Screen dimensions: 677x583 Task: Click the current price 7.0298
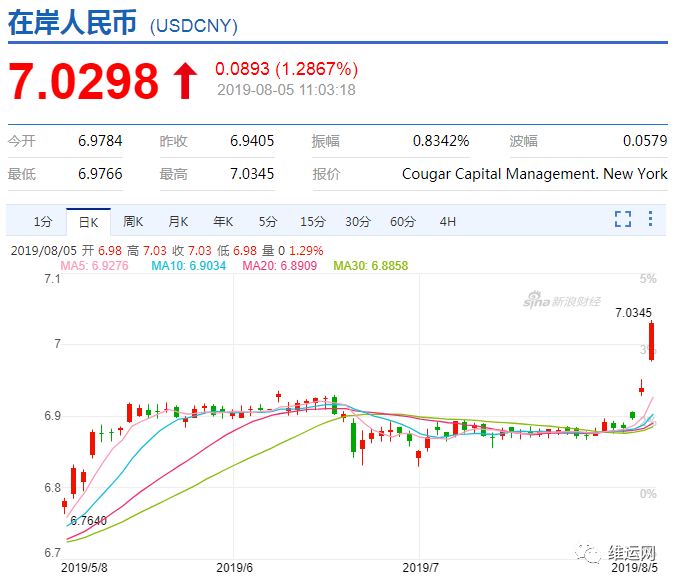coord(83,81)
